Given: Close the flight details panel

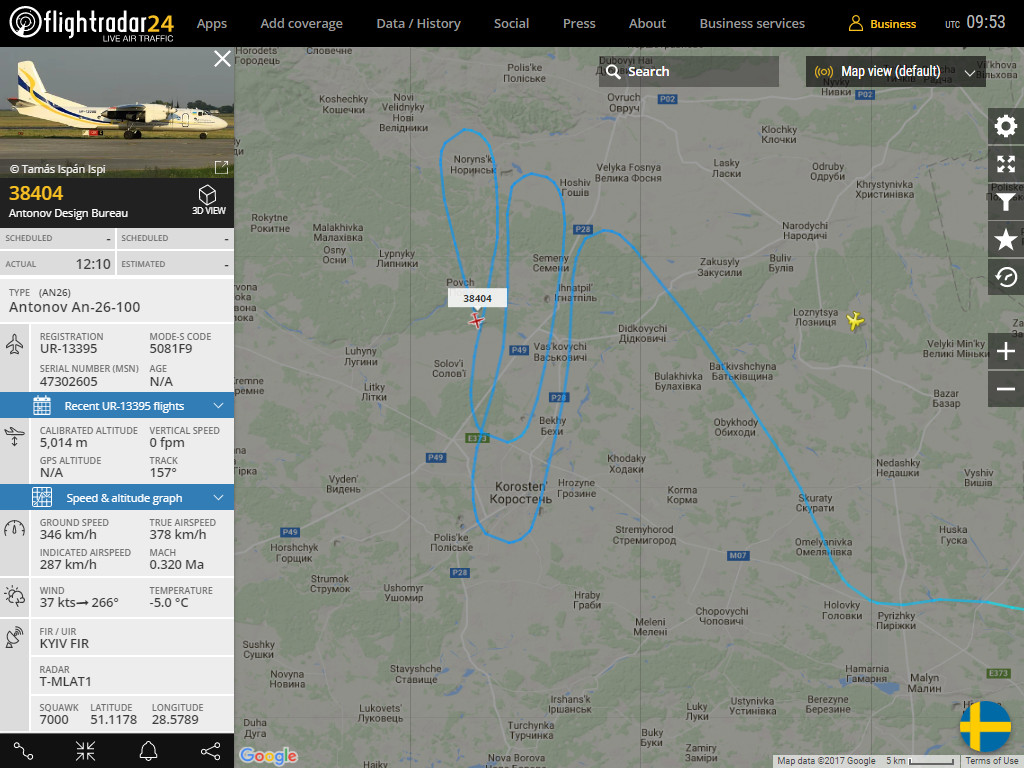Looking at the screenshot, I should pyautogui.click(x=222, y=59).
